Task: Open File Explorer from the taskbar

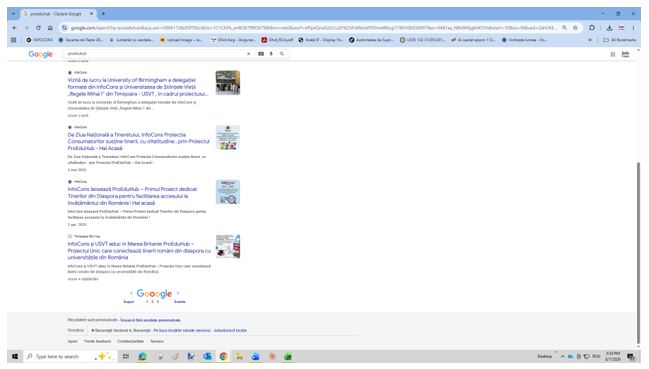Action: (239, 356)
